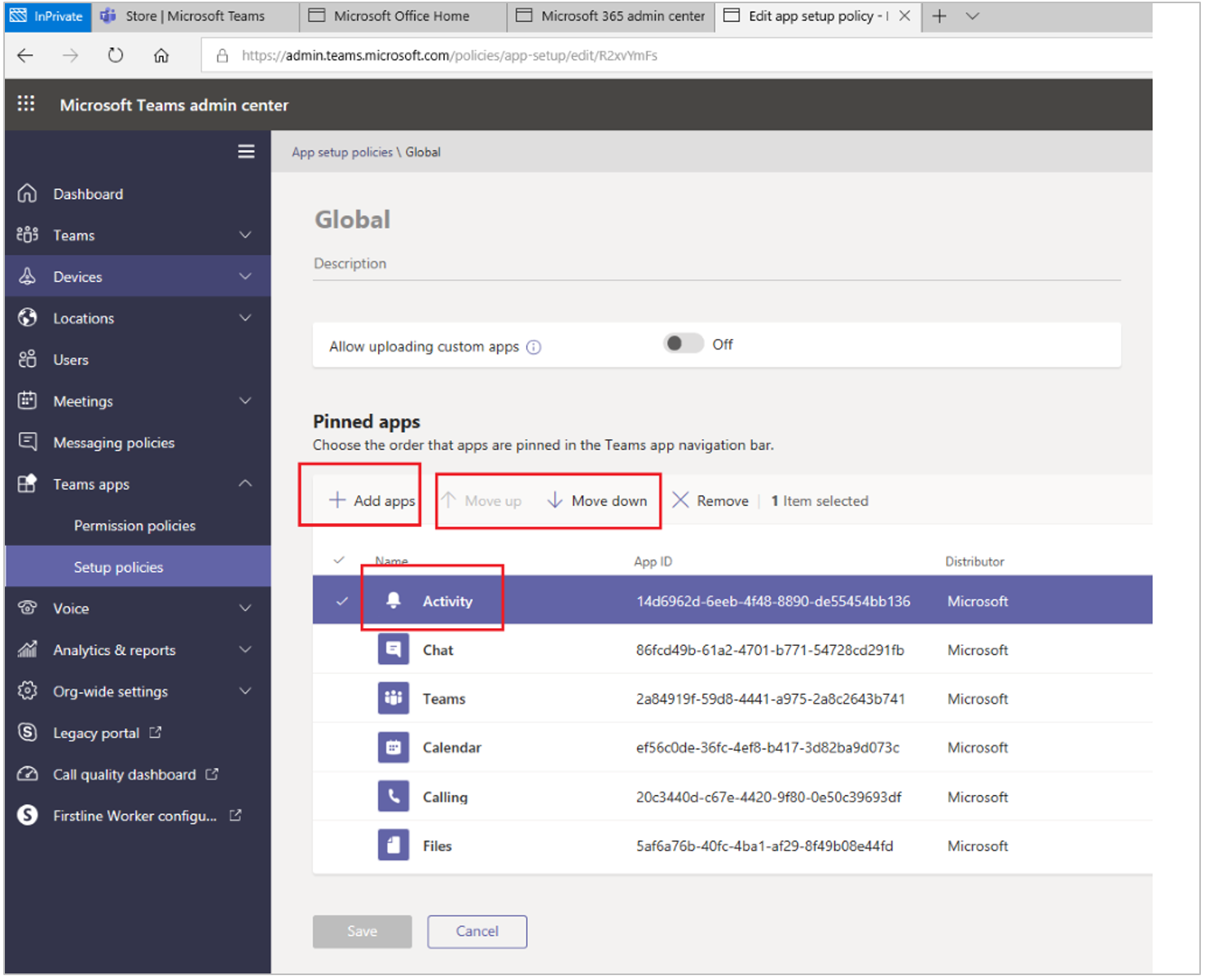
Task: Click the Add apps button
Action: (x=372, y=500)
